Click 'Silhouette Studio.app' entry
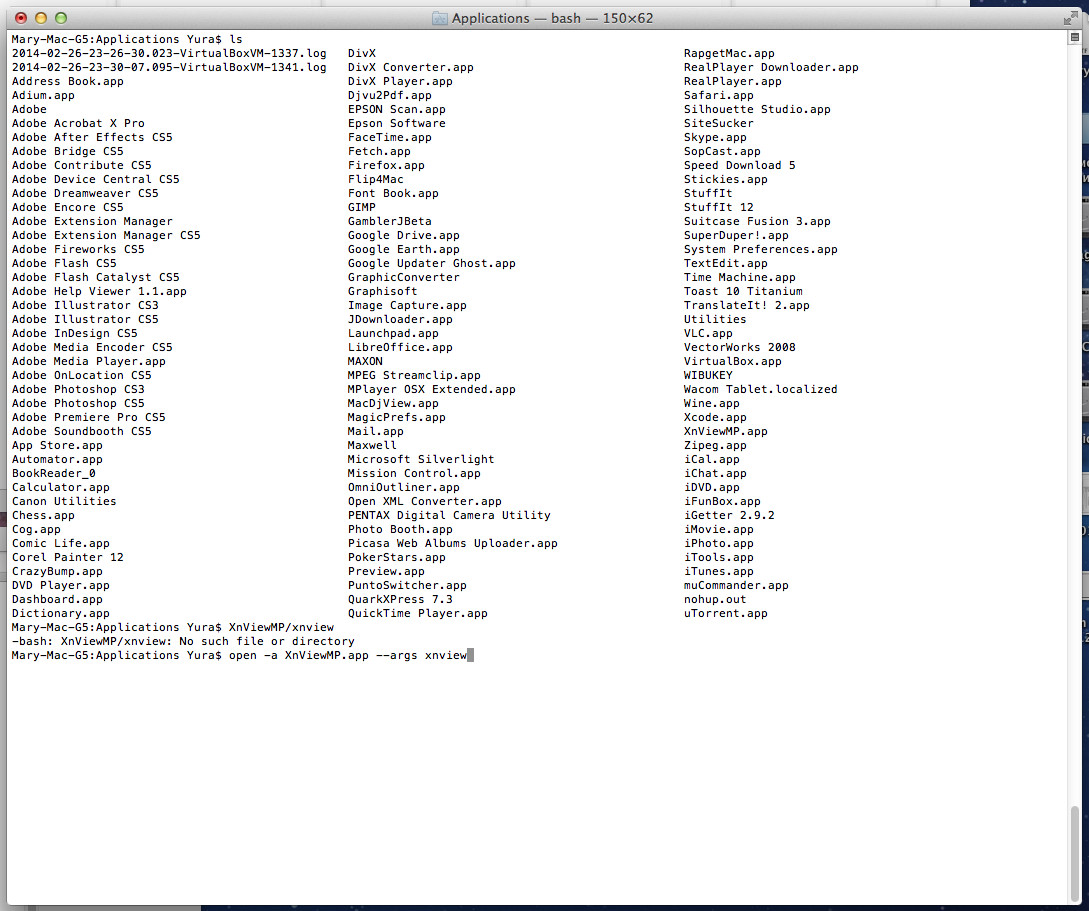The image size is (1089, 911). click(x=757, y=109)
